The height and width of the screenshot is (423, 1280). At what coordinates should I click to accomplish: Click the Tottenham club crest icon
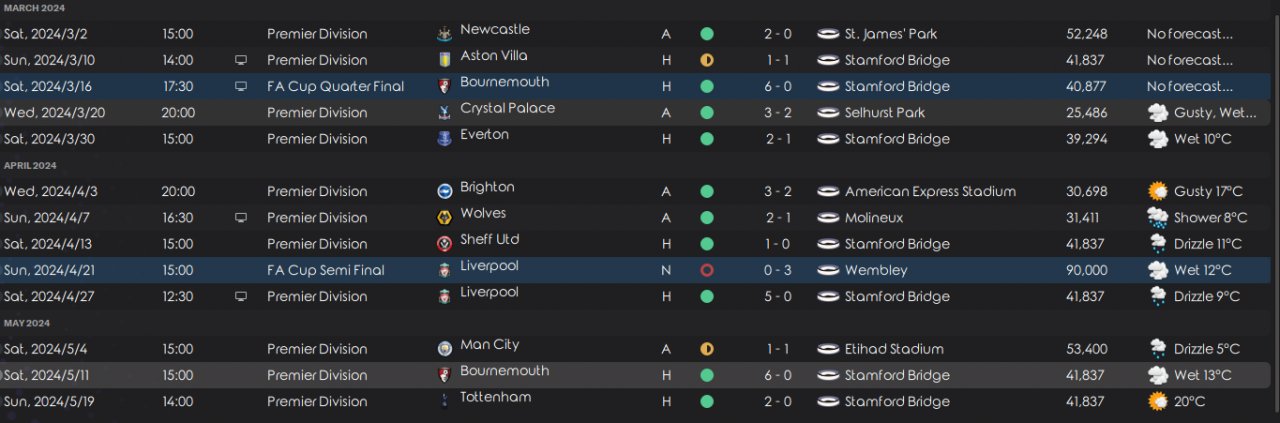click(x=444, y=401)
